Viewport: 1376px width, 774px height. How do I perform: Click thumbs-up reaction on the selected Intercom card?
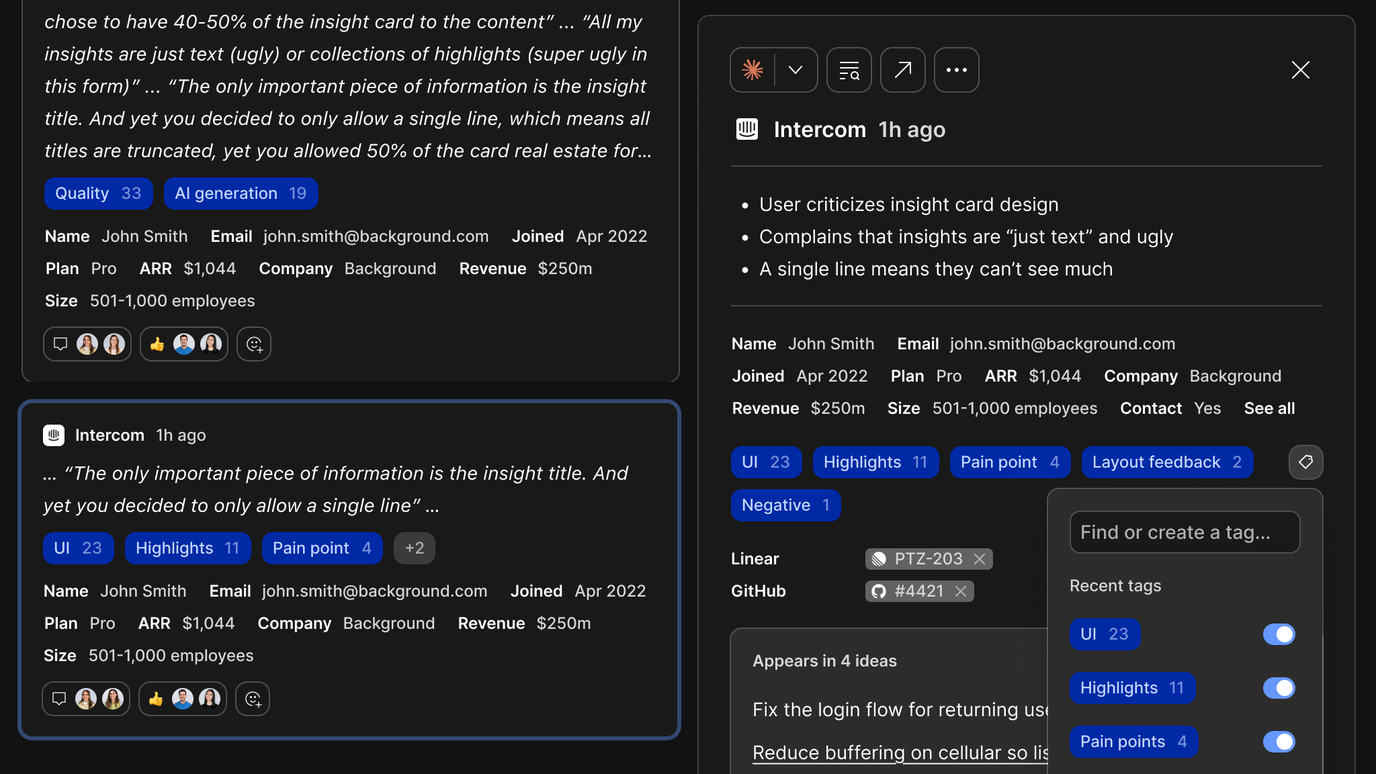point(183,699)
